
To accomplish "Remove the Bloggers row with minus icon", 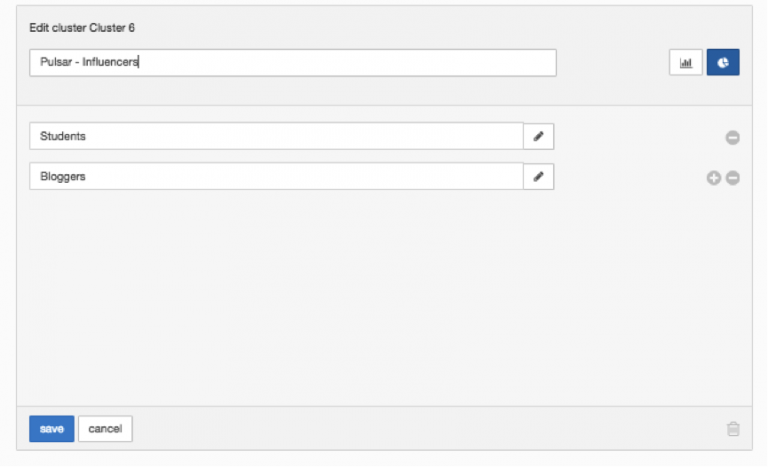I will point(732,178).
